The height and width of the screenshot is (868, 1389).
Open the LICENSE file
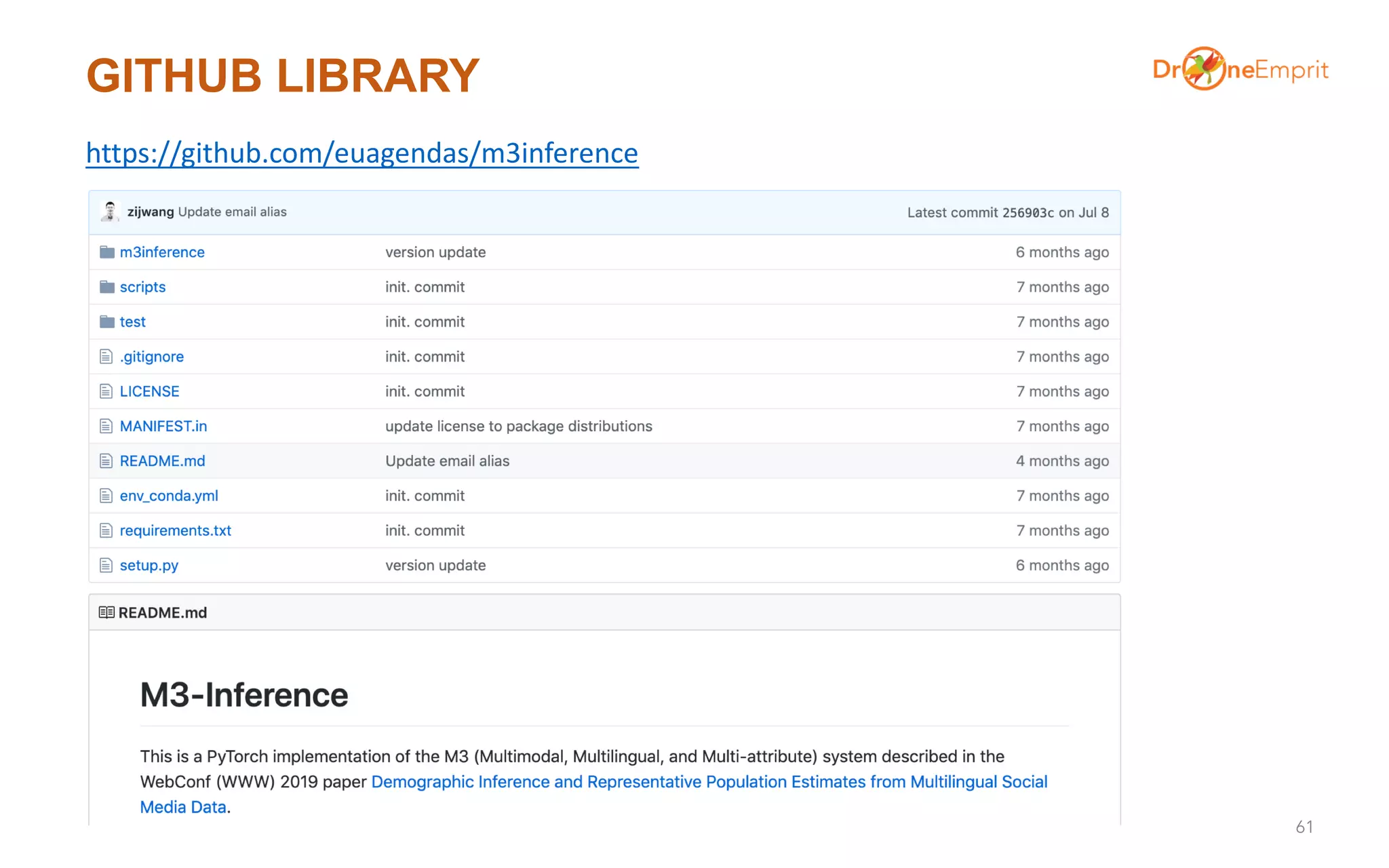pos(150,391)
